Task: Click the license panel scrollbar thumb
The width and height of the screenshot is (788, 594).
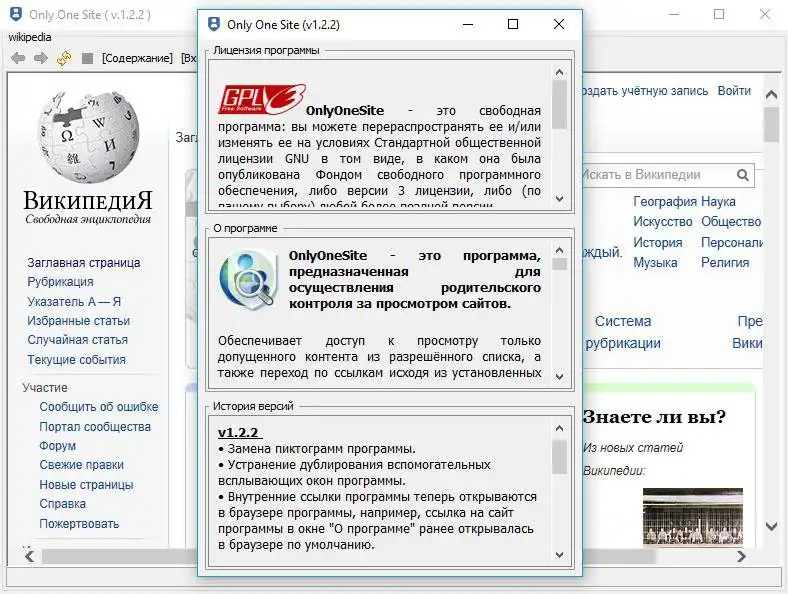Action: tap(559, 105)
